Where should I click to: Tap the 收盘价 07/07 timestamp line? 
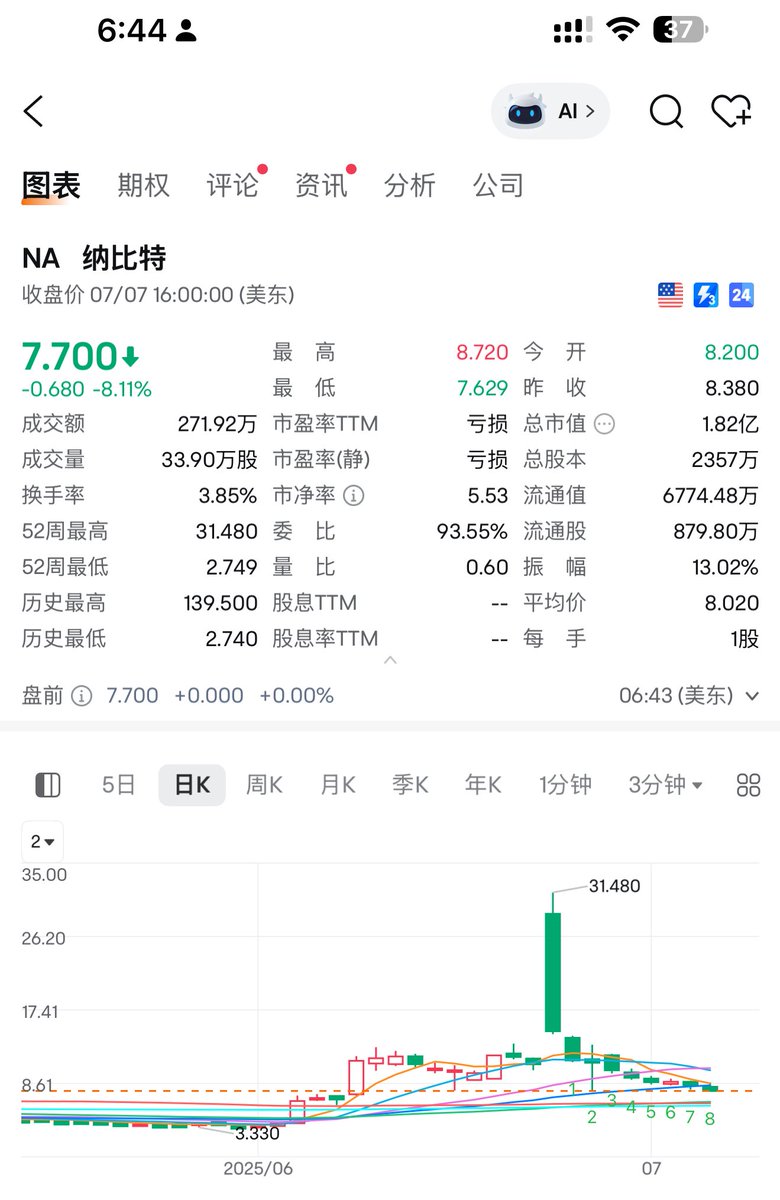158,295
